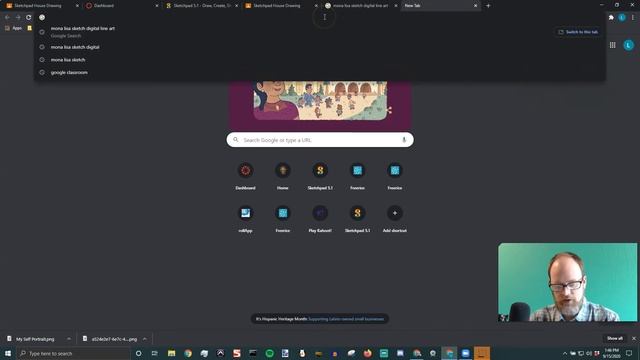The height and width of the screenshot is (360, 640).
Task: Open Zoom from the taskbar
Action: (x=465, y=353)
